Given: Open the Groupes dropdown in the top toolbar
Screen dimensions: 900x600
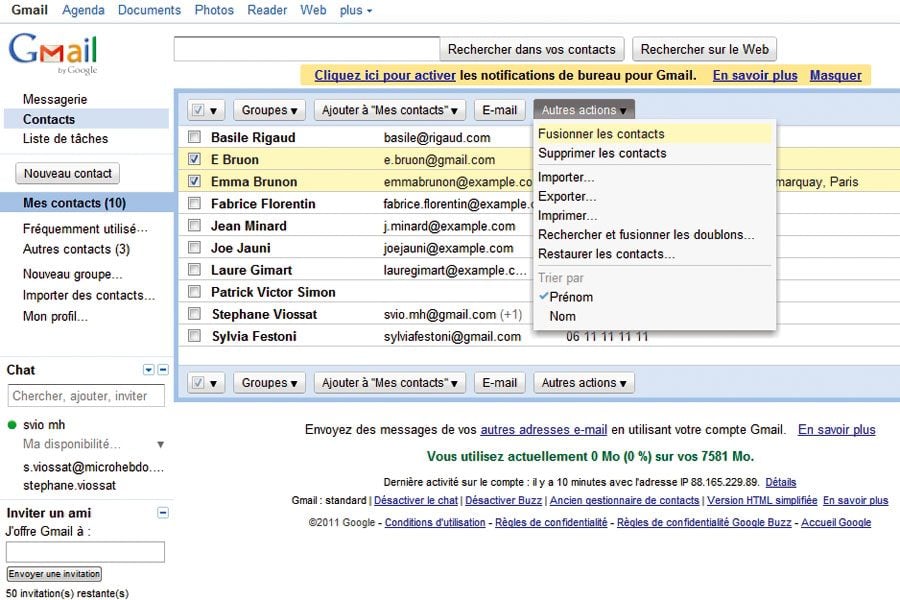Looking at the screenshot, I should tap(270, 110).
